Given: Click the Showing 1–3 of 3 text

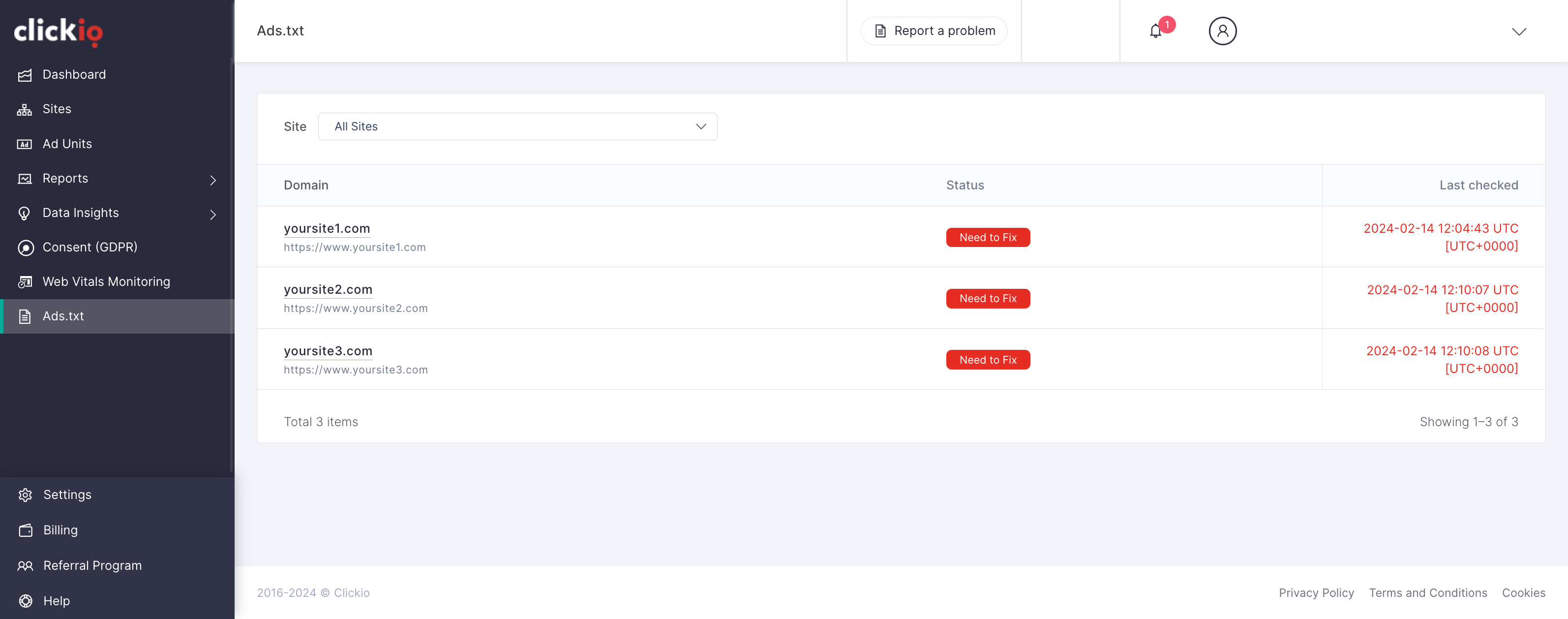Looking at the screenshot, I should pyautogui.click(x=1469, y=422).
